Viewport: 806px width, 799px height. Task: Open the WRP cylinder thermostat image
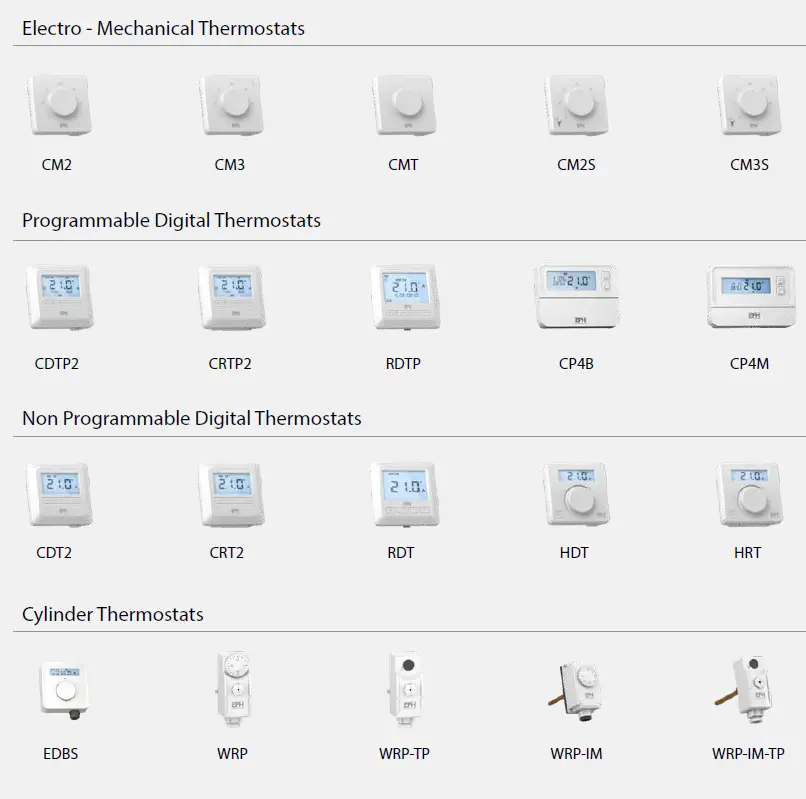(234, 689)
